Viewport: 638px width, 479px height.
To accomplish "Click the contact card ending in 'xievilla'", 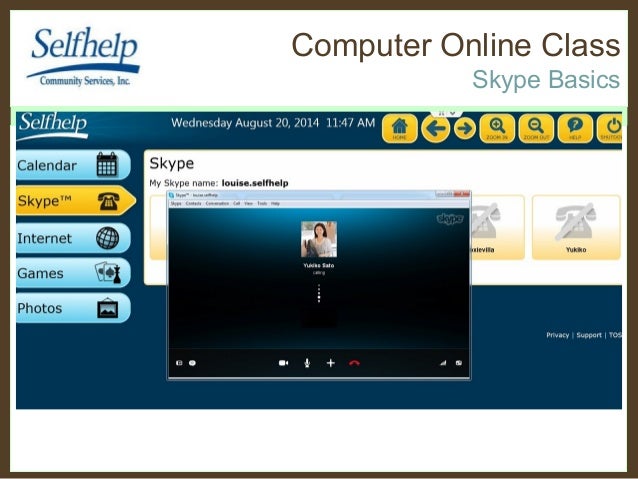I will (497, 227).
